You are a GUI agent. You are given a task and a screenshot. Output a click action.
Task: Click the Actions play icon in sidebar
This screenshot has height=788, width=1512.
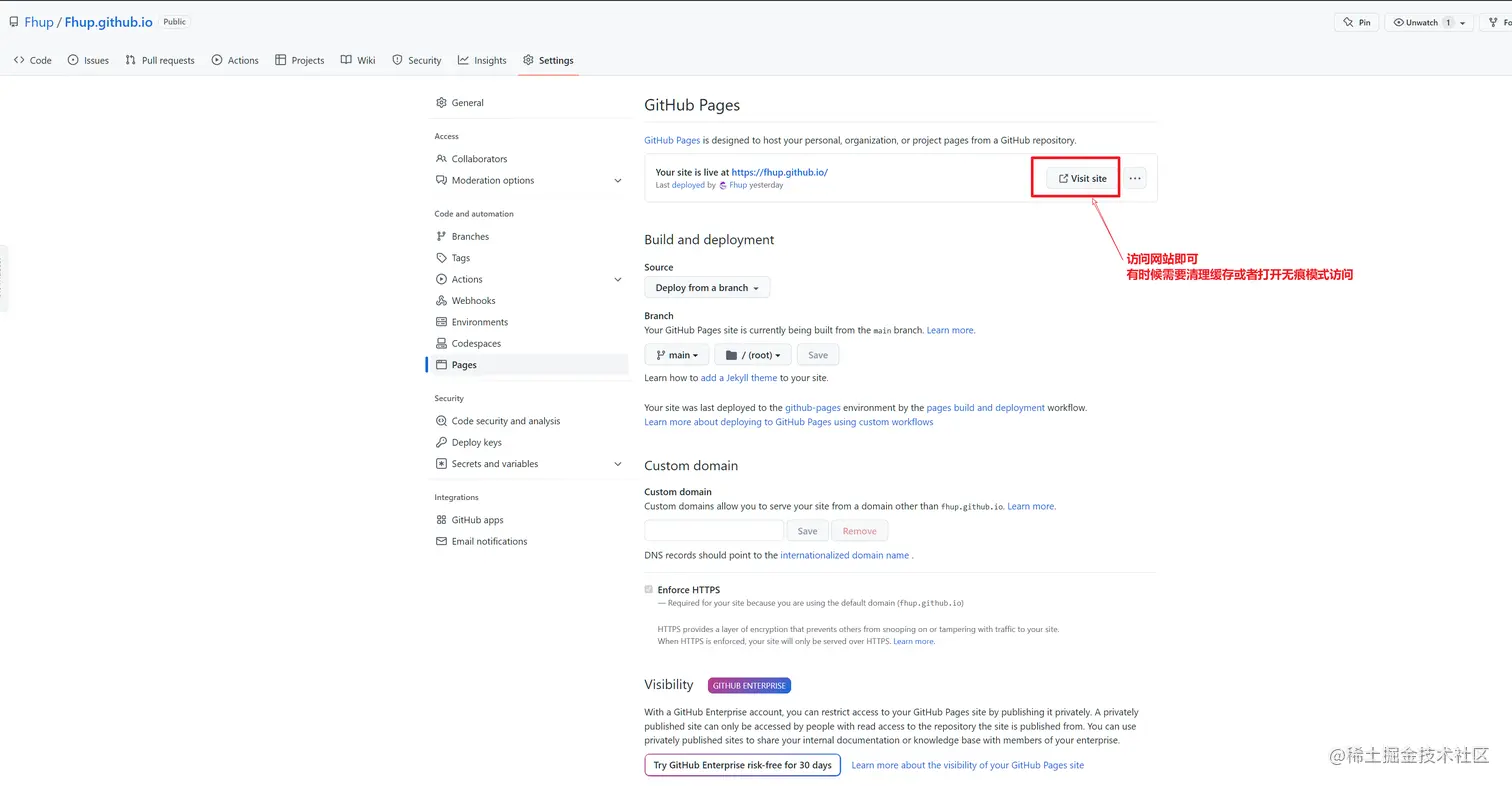[441, 279]
